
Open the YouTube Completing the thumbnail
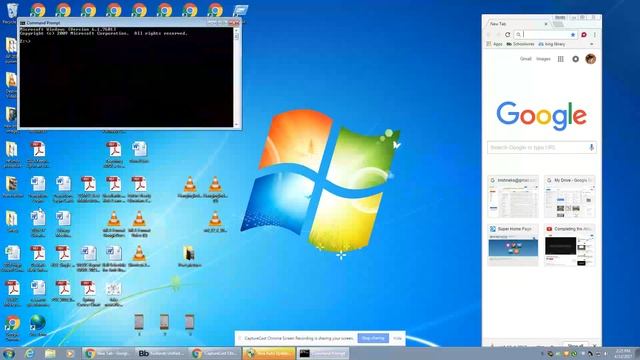pos(569,245)
